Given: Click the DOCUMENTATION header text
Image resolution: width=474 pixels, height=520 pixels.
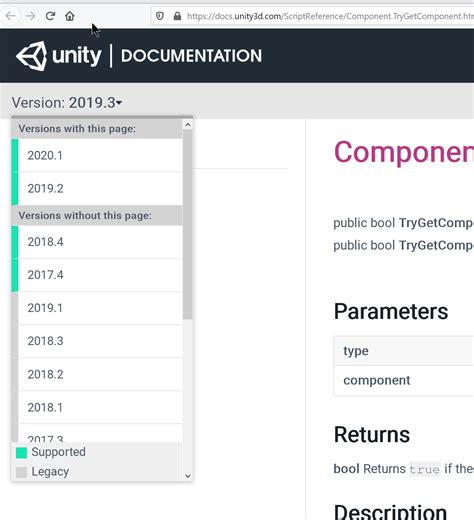Looking at the screenshot, I should coord(191,56).
